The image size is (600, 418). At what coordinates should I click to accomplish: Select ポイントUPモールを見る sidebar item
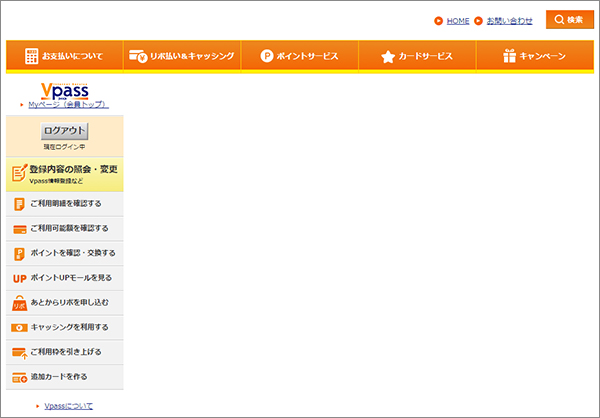click(65, 278)
